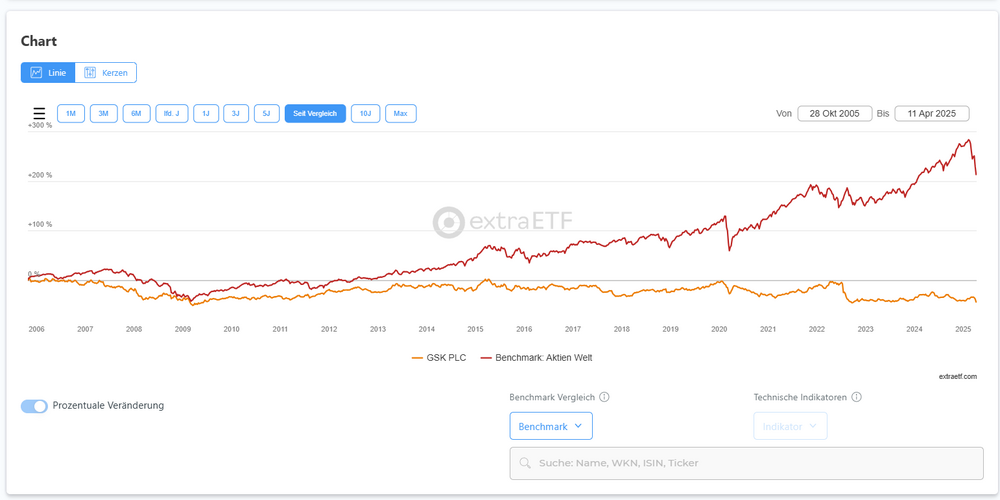
Task: Click the extraetf.com credit link
Action: point(958,376)
